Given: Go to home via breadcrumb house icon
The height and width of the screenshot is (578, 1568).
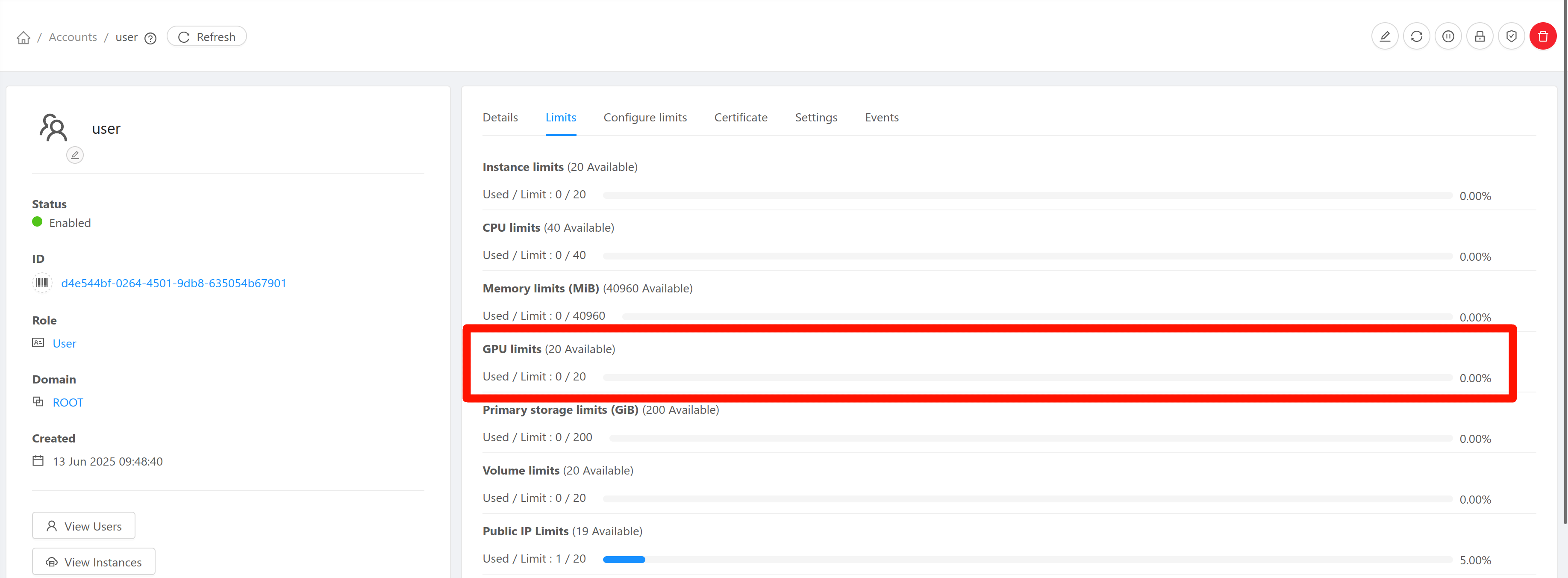Looking at the screenshot, I should pos(23,38).
